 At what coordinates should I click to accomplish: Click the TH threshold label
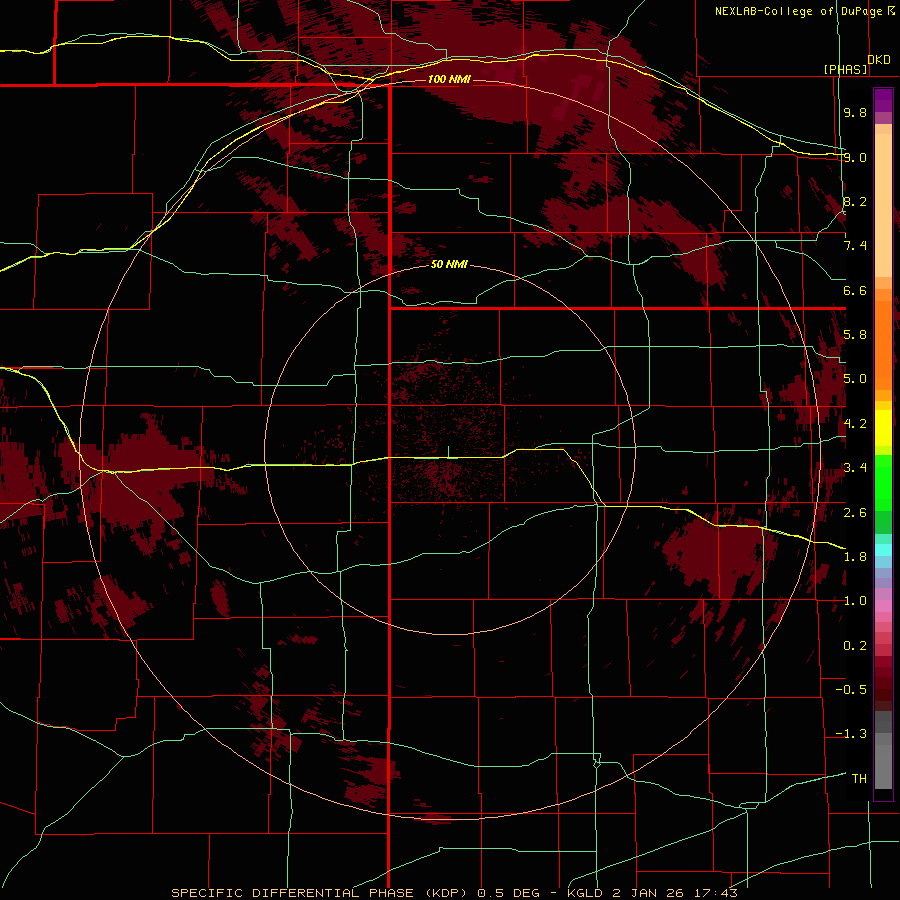click(859, 779)
